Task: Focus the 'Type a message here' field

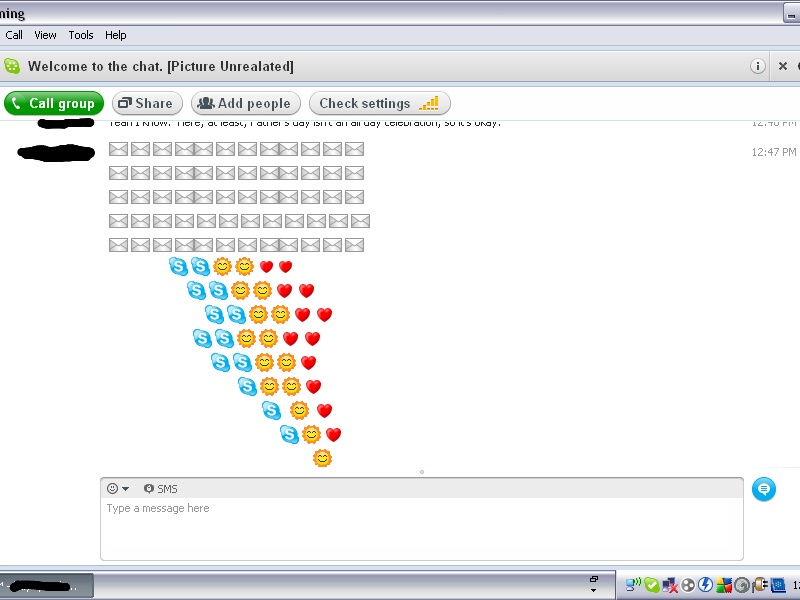Action: pyautogui.click(x=422, y=528)
